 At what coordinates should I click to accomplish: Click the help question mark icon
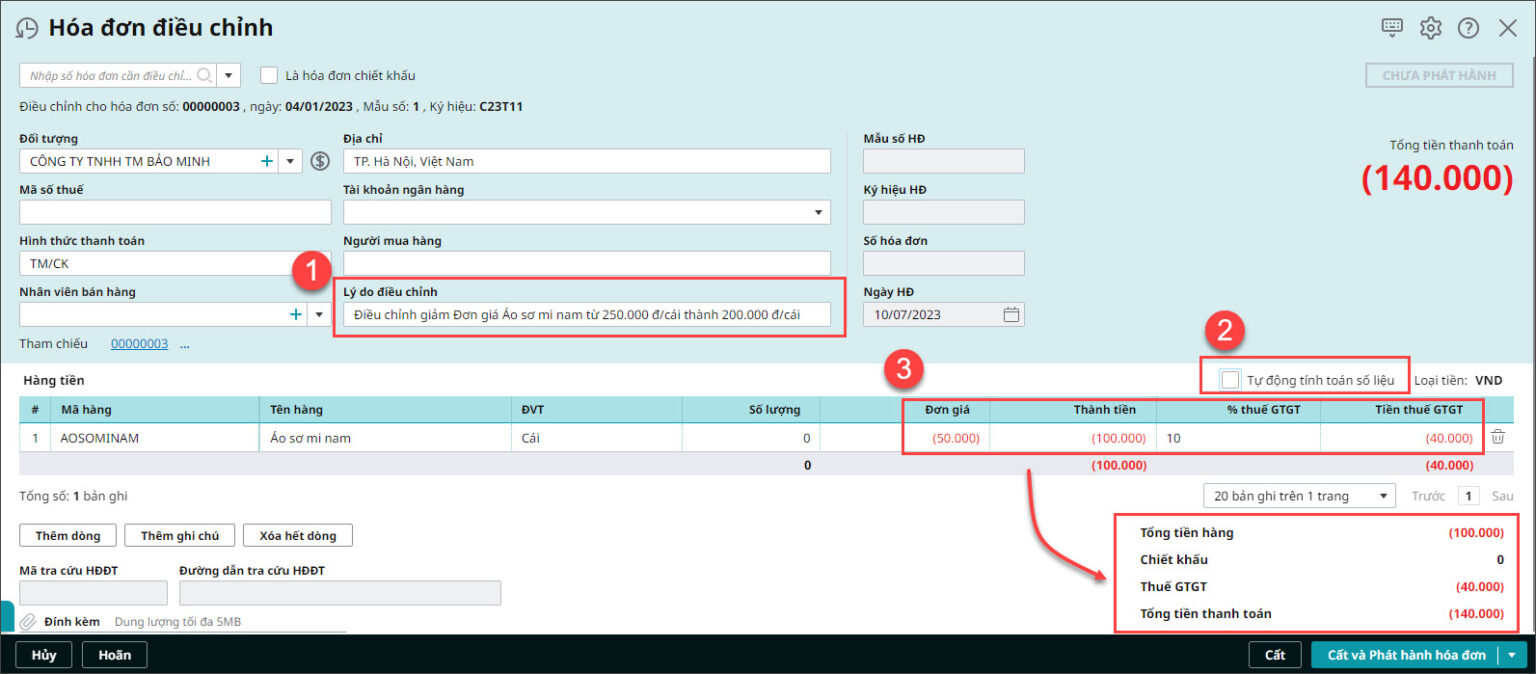pyautogui.click(x=1468, y=28)
